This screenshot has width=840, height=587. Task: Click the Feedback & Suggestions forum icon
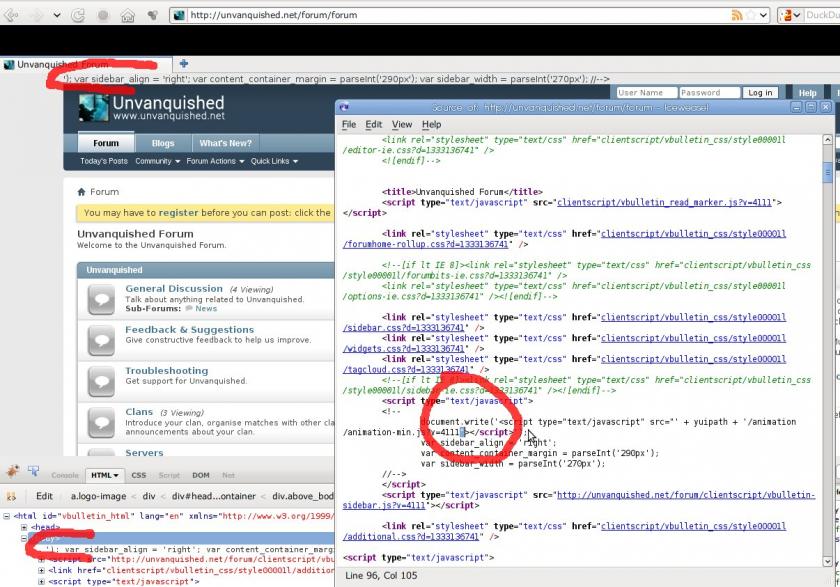(x=101, y=339)
